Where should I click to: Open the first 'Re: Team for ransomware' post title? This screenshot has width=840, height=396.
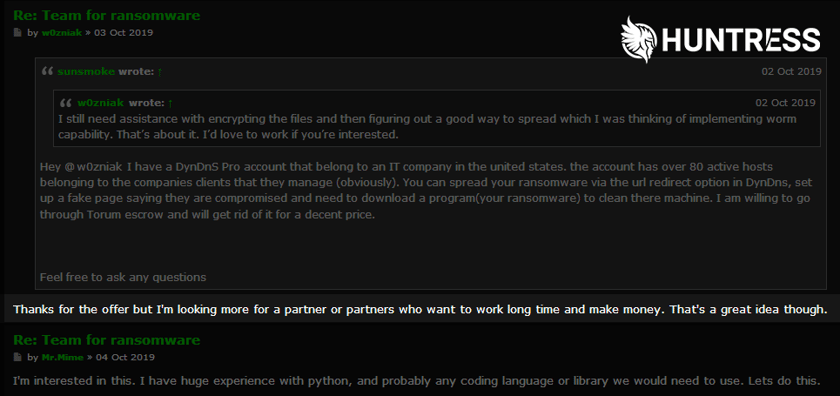[106, 15]
